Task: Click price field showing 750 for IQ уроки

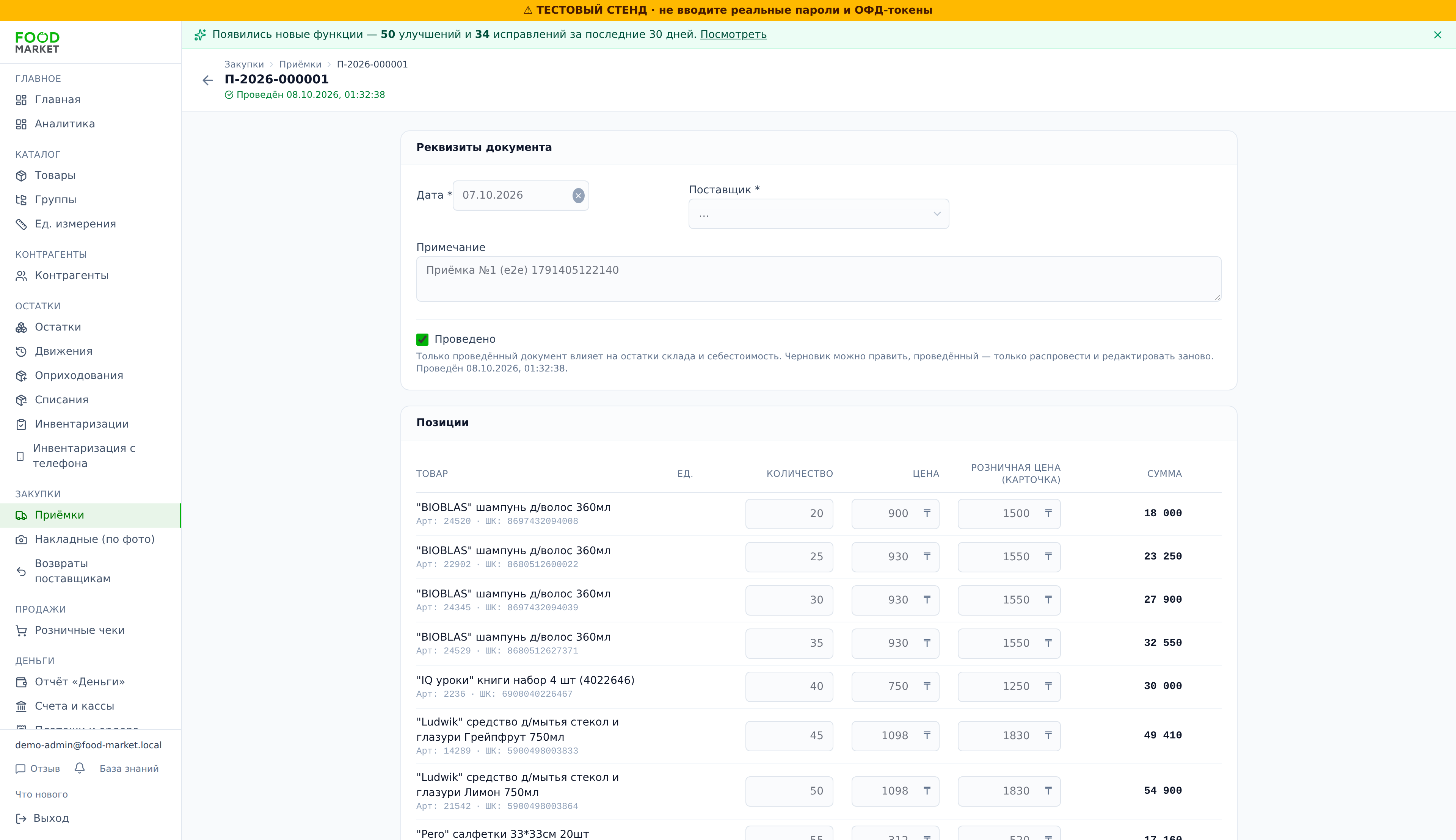Action: point(895,686)
